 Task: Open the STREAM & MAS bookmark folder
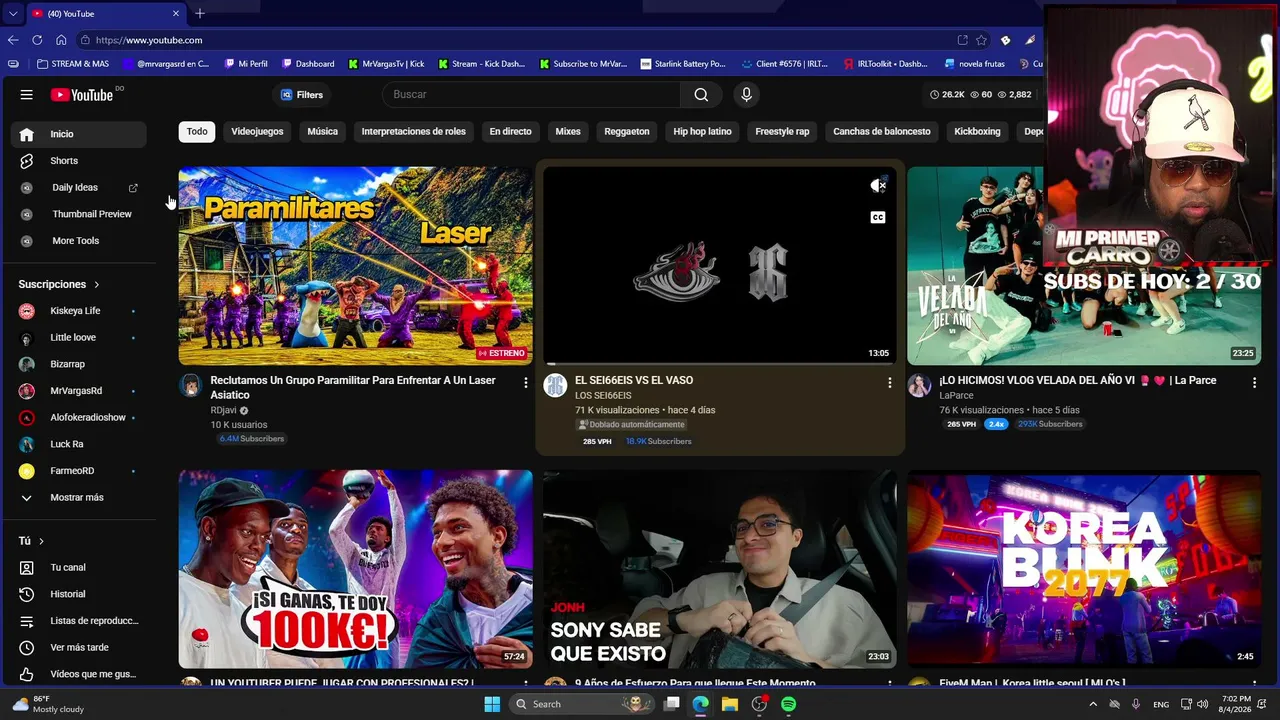[72, 64]
